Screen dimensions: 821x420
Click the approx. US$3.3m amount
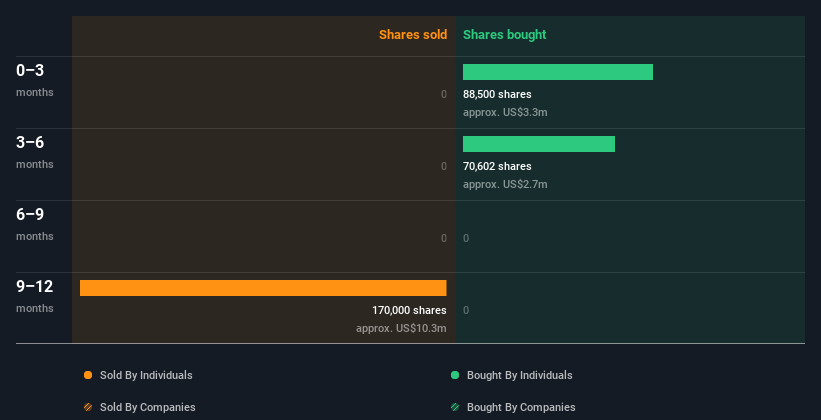tap(505, 112)
